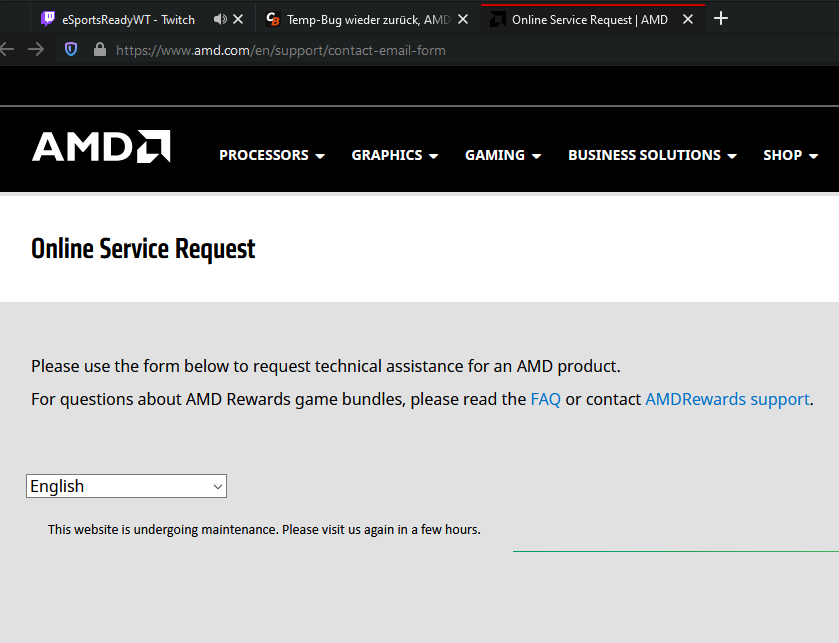Viewport: 839px width, 643px height.
Task: Open the English language dropdown
Action: point(126,486)
